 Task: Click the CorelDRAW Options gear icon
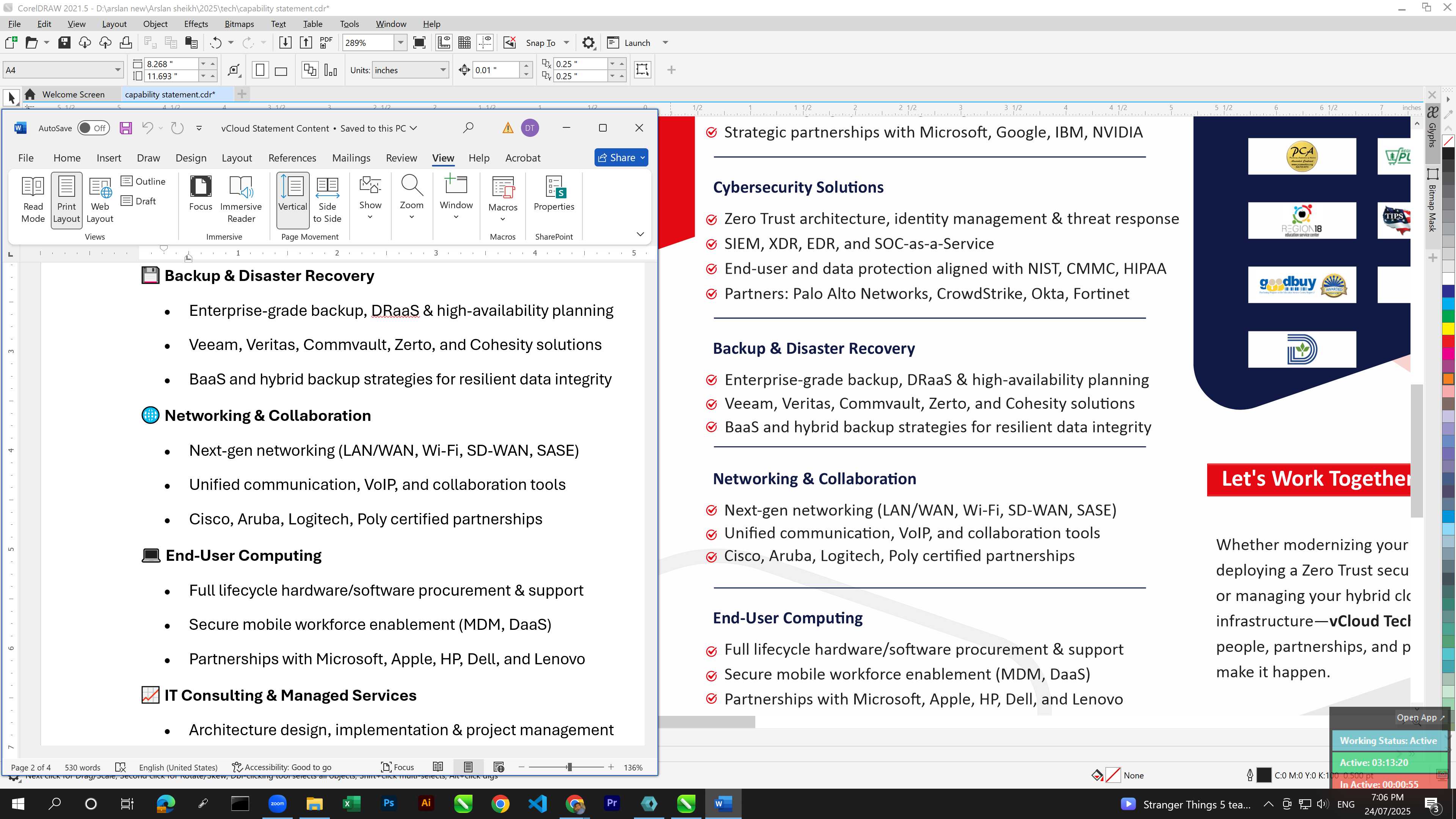click(588, 43)
